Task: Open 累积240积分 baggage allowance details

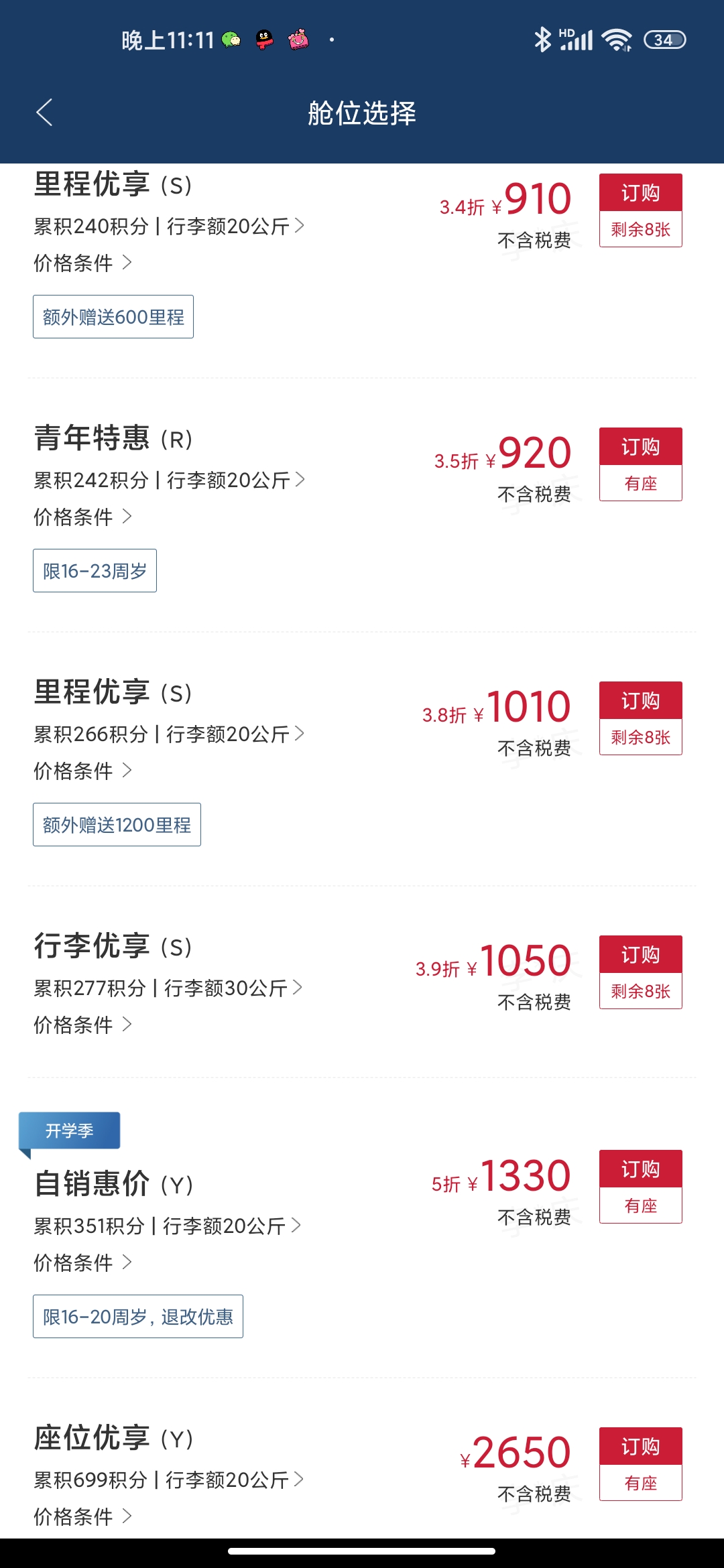Action: pos(169,226)
